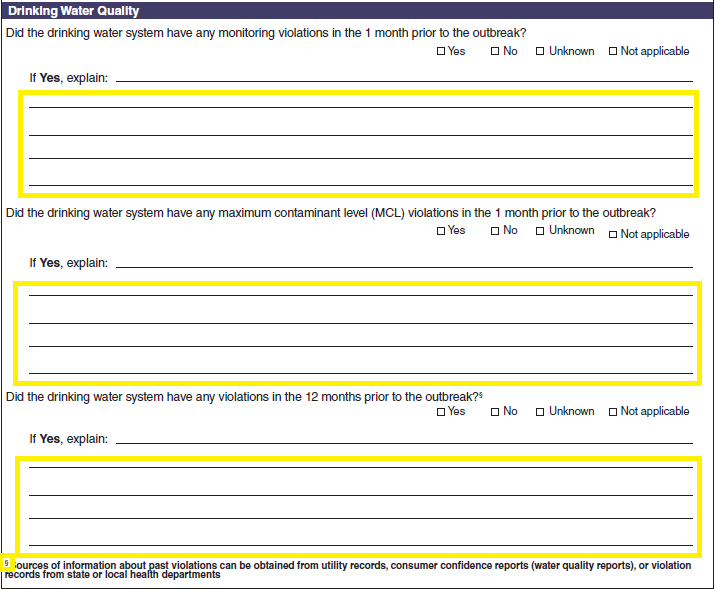715x590 pixels.
Task: Click multi-line explanation area under MCL violations
Action: pyautogui.click(x=358, y=333)
